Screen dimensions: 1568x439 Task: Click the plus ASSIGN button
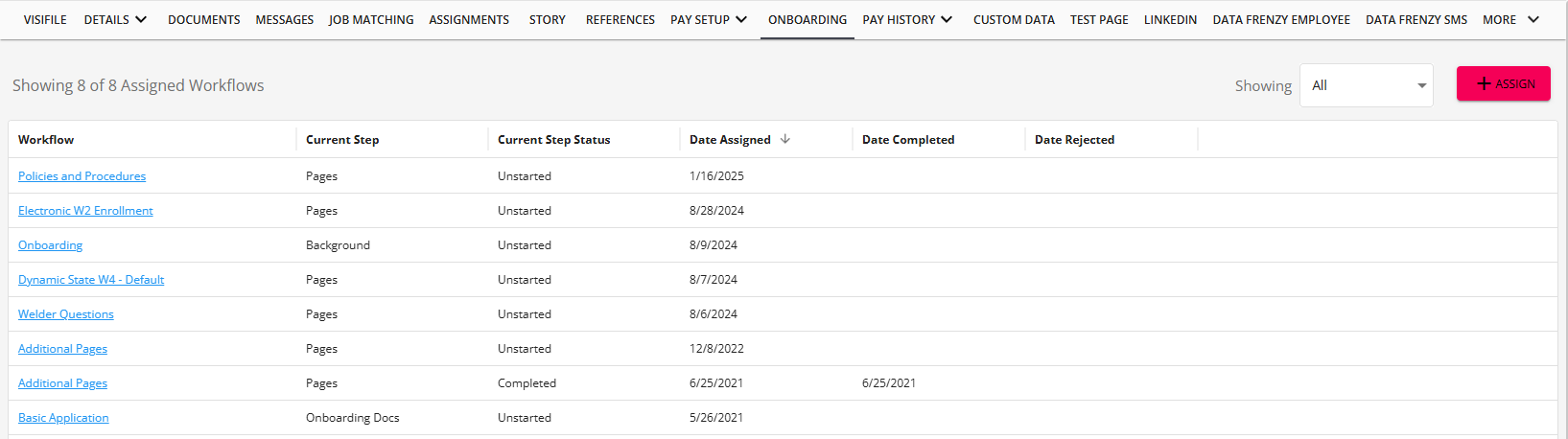click(x=1503, y=83)
